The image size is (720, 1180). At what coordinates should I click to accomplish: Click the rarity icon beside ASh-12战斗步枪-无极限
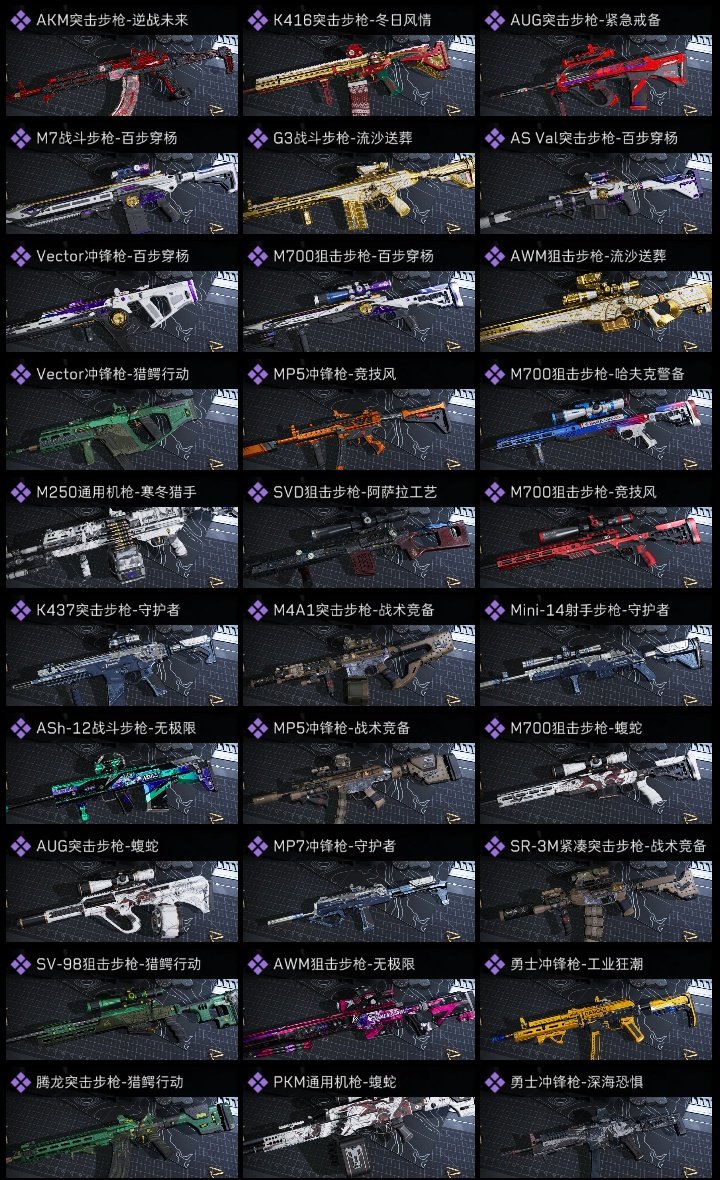tap(20, 728)
